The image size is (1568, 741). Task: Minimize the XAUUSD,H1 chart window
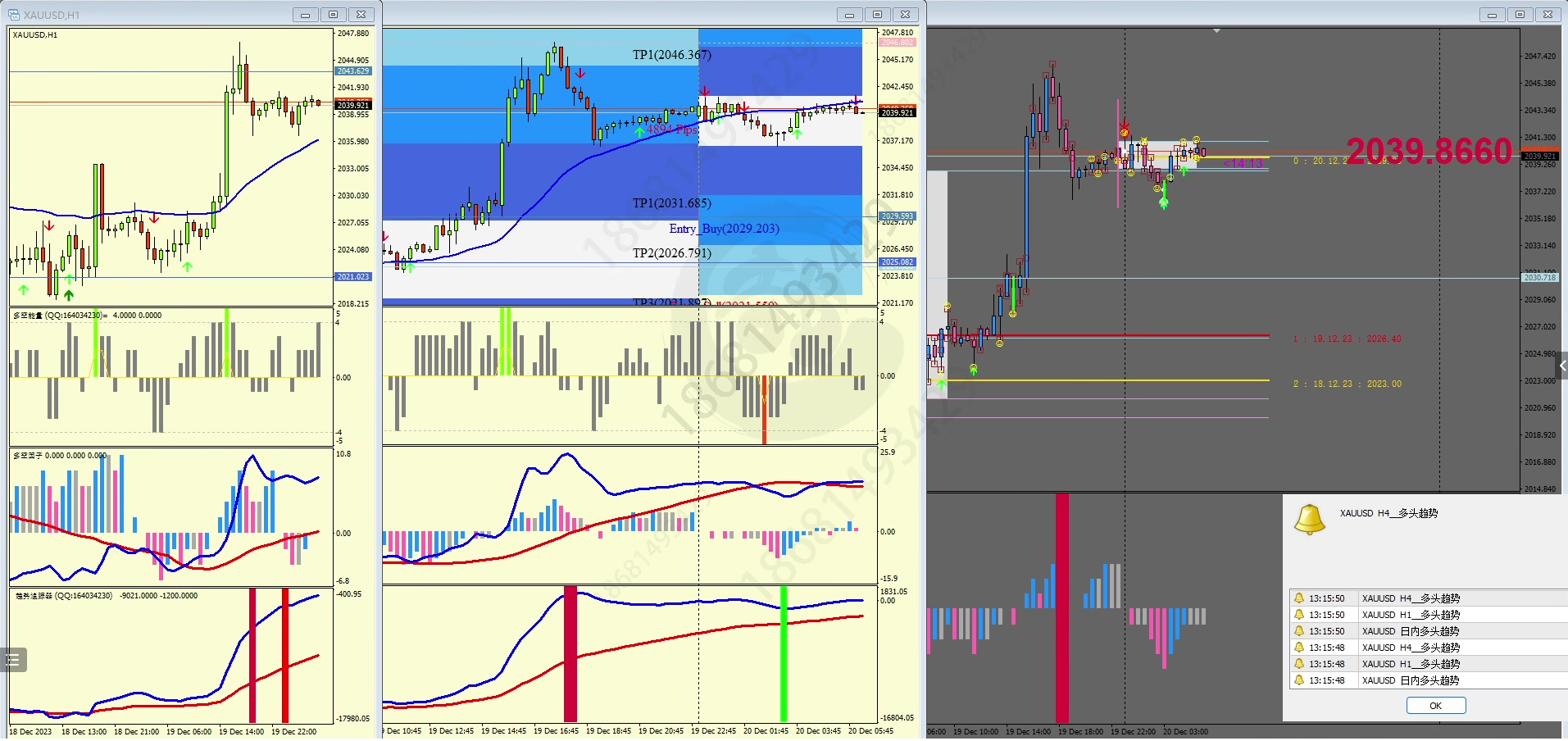(x=305, y=15)
